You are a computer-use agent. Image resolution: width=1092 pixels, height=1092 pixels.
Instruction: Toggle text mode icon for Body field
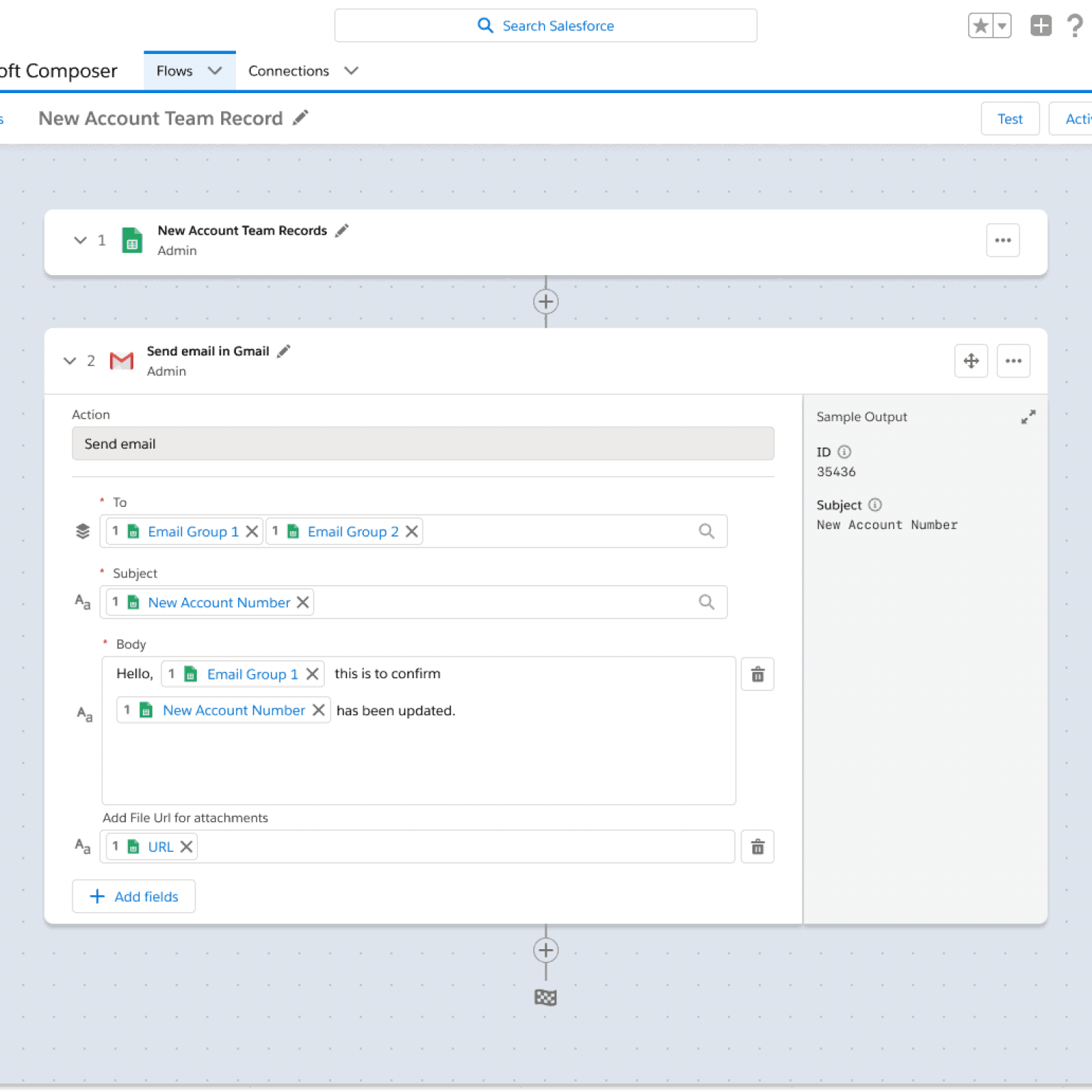[85, 714]
